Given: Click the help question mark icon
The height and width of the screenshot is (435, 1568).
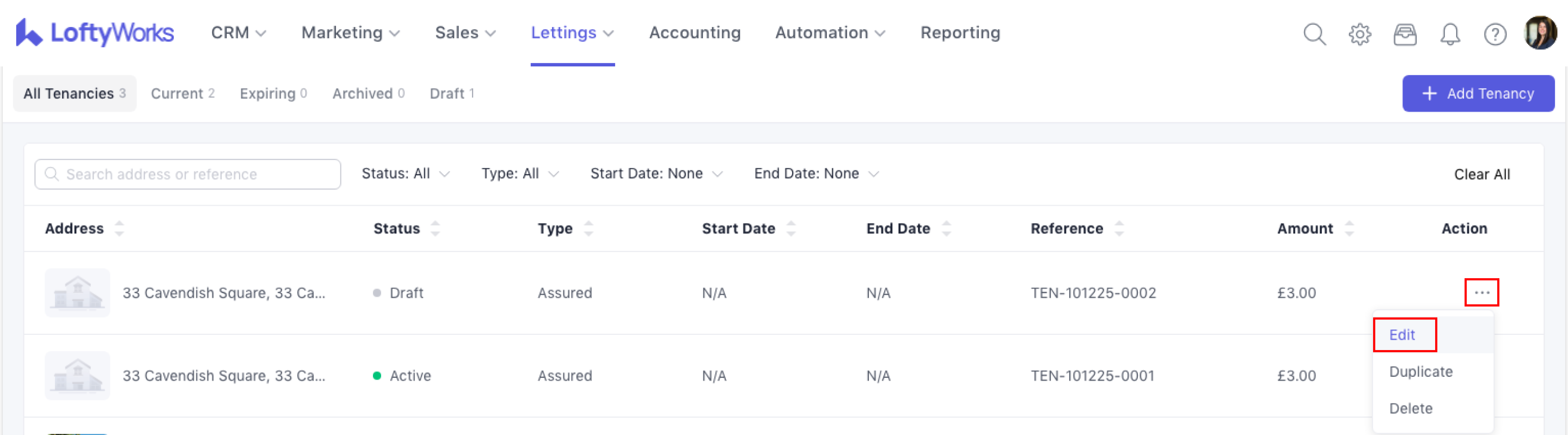Looking at the screenshot, I should point(1495,34).
